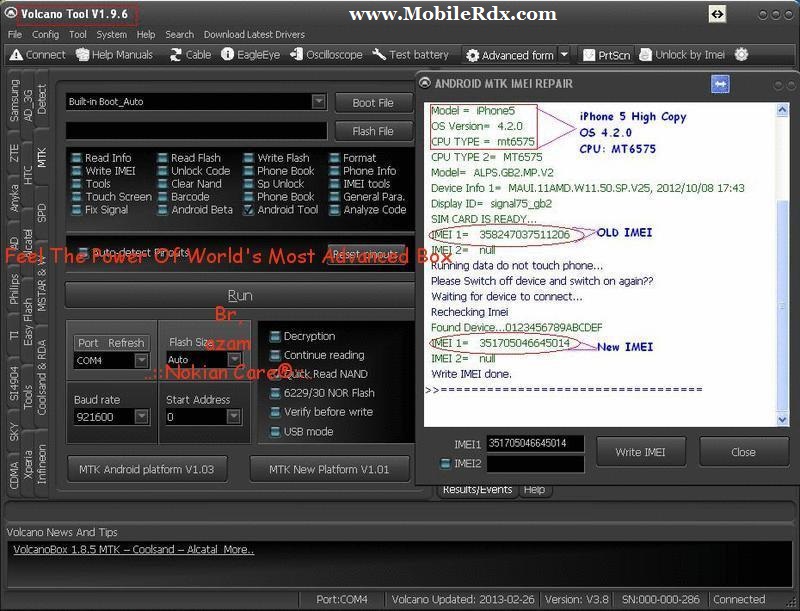800x611 pixels.
Task: Click the Cable toolbar icon
Action: 190,55
